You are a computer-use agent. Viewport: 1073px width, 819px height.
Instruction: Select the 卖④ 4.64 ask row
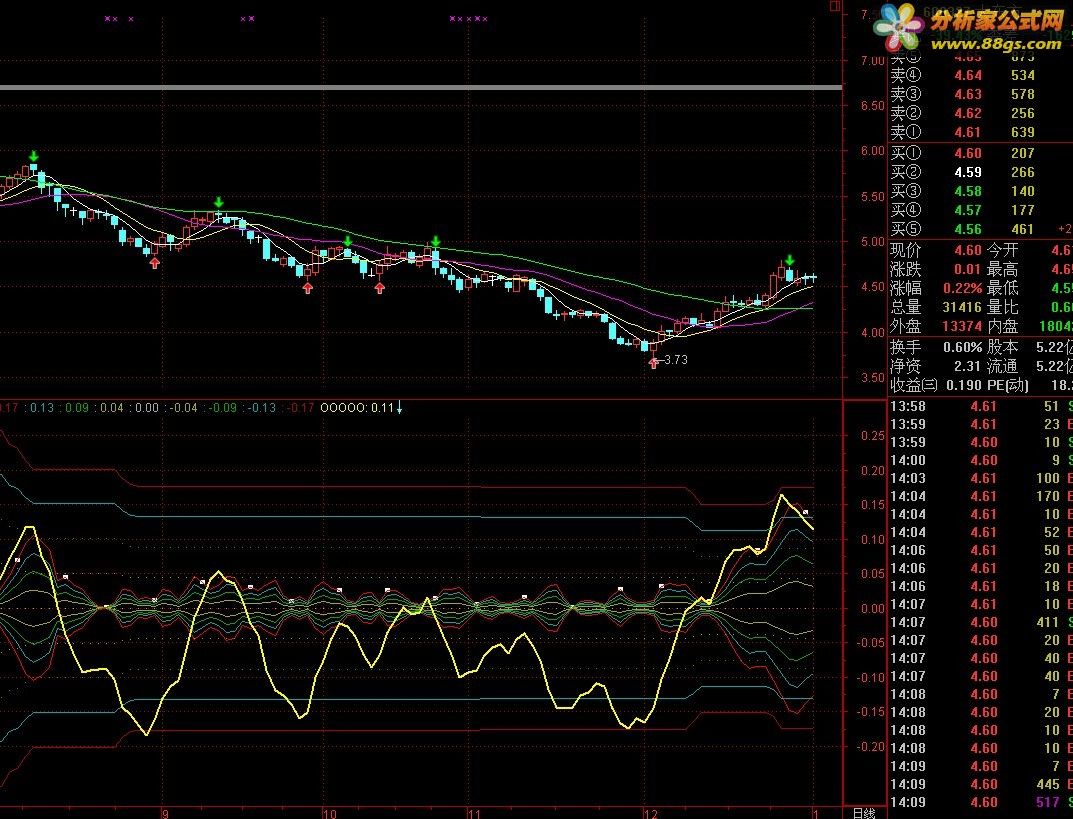[x=981, y=75]
